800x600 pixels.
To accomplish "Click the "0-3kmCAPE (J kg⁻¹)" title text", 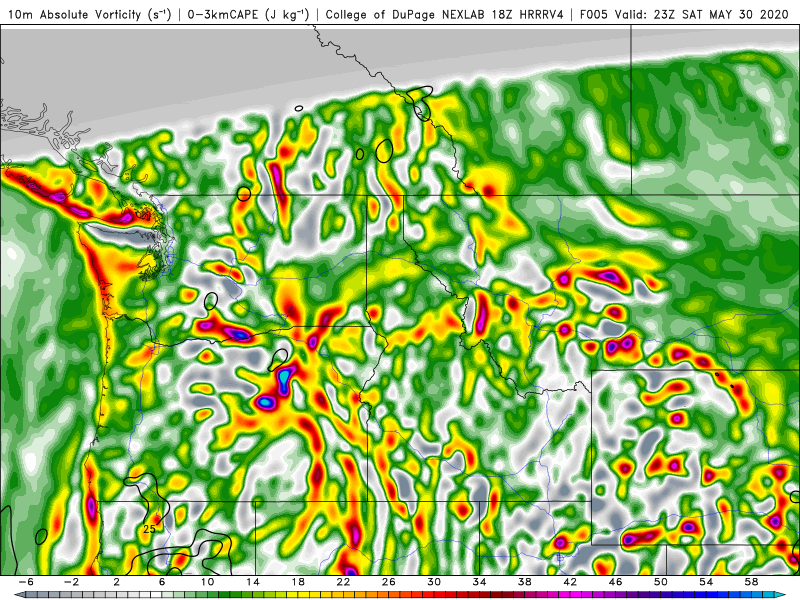I will [x=248, y=14].
